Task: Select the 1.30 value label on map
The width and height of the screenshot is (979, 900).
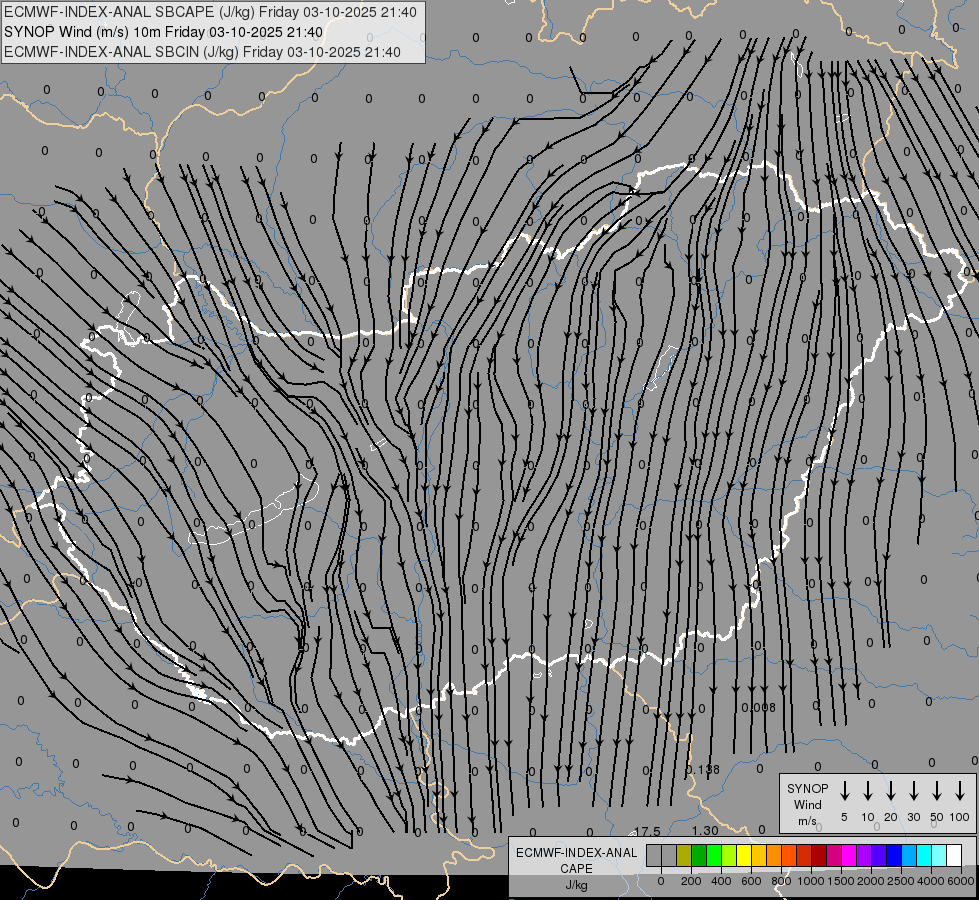Action: coord(704,831)
